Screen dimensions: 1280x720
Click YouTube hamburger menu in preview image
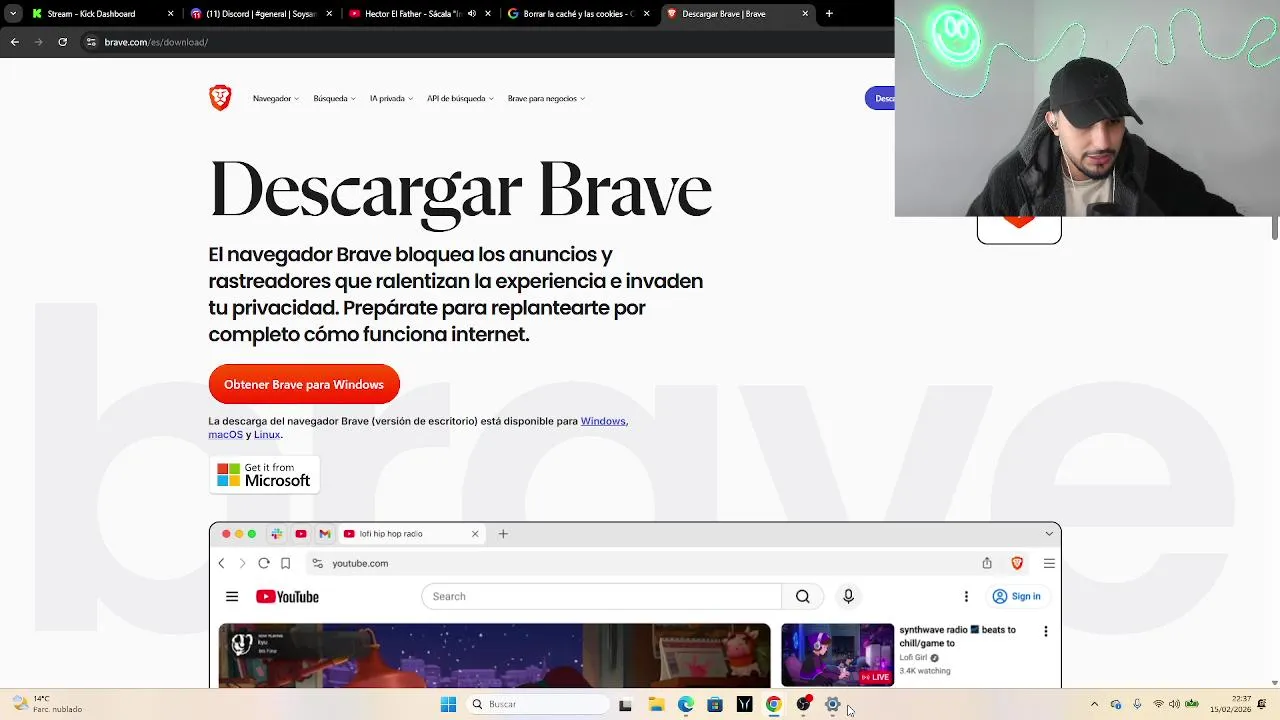tap(232, 597)
